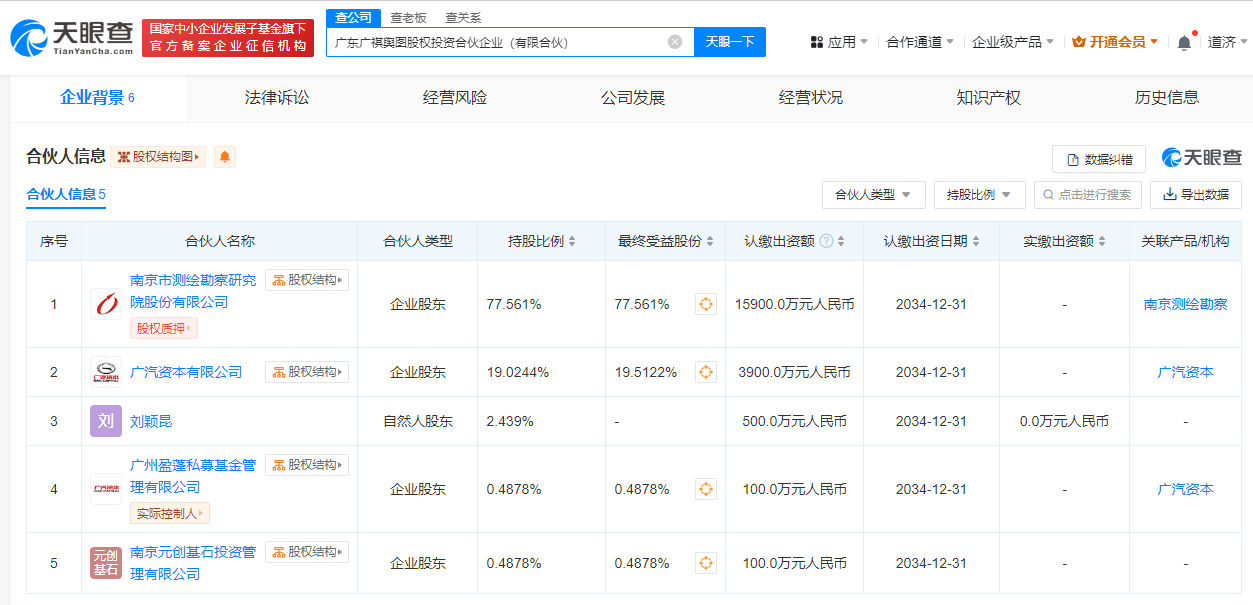The height and width of the screenshot is (605, 1253).
Task: Click the notification bell with red dot
Action: 1183,41
